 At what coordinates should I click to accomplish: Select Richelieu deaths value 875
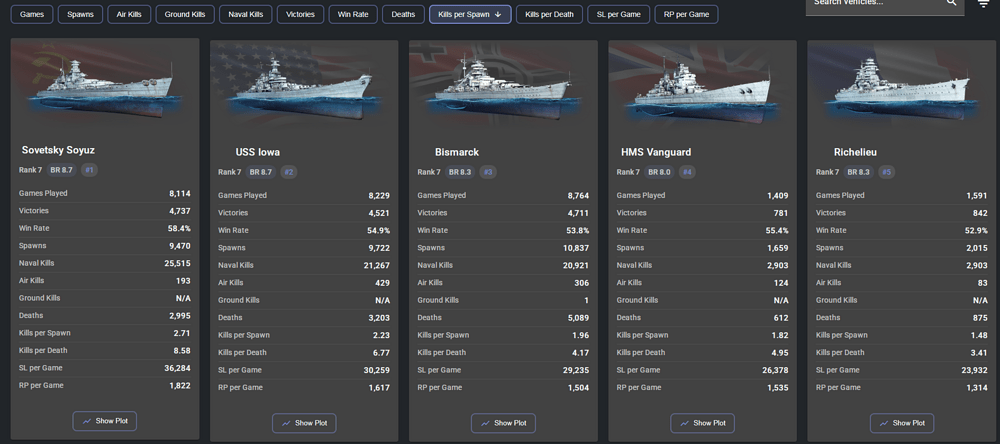980,318
